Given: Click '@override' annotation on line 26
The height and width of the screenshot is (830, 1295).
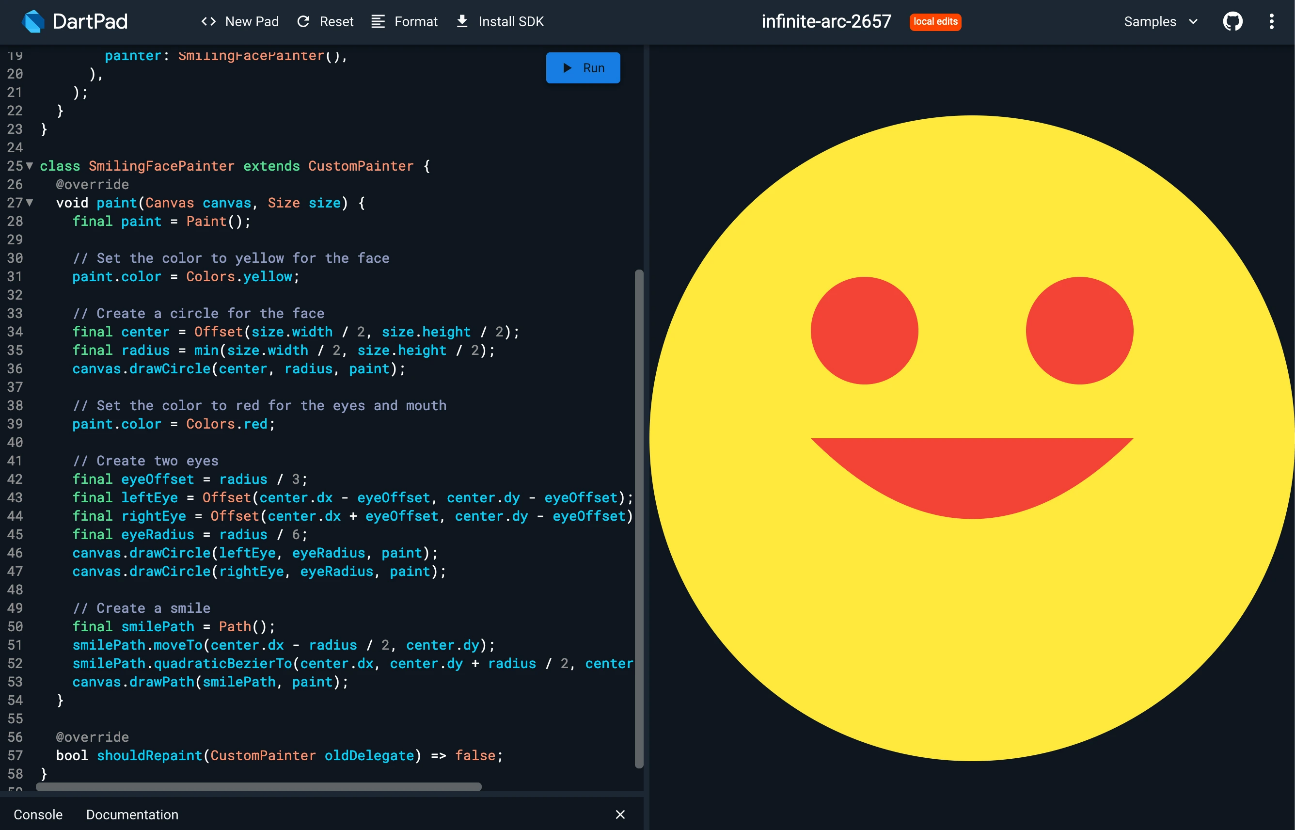Looking at the screenshot, I should (x=92, y=184).
